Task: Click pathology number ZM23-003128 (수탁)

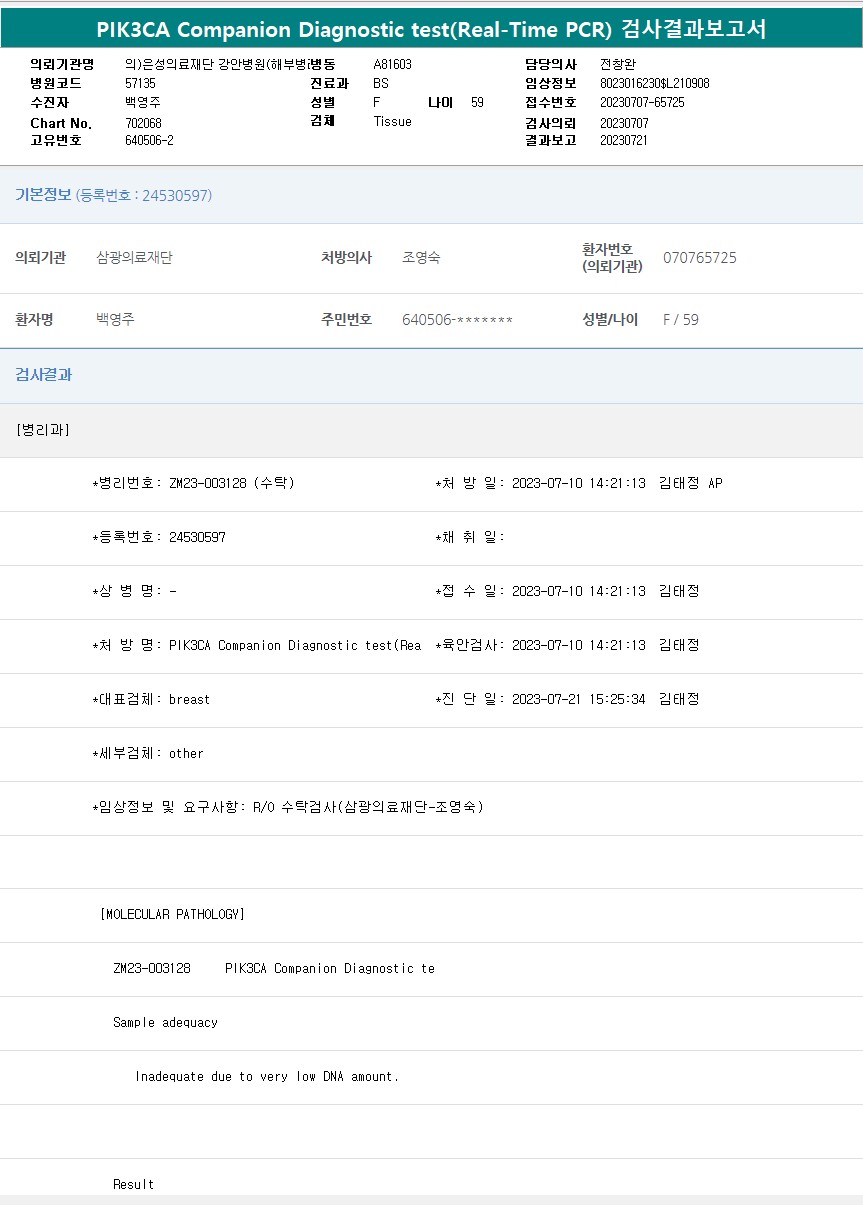Action: (231, 483)
